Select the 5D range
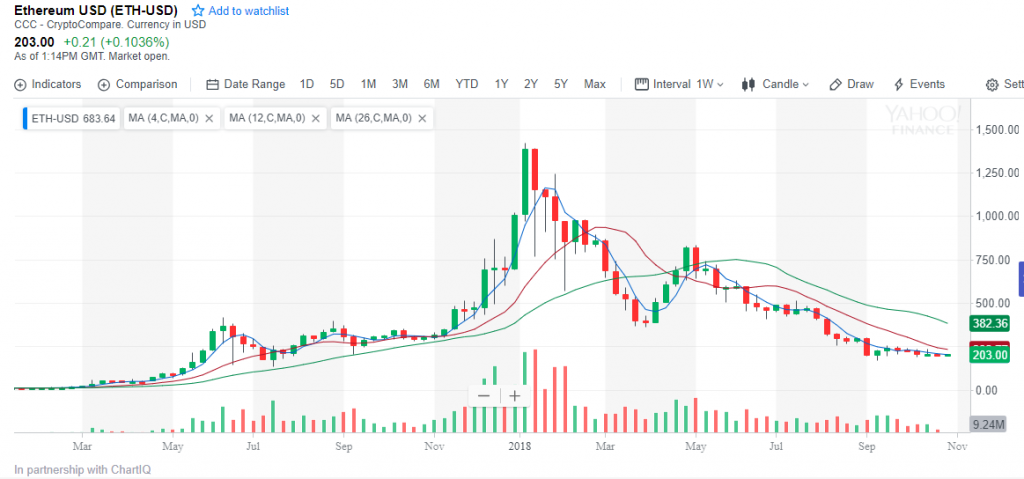1024x479 pixels. click(x=337, y=84)
